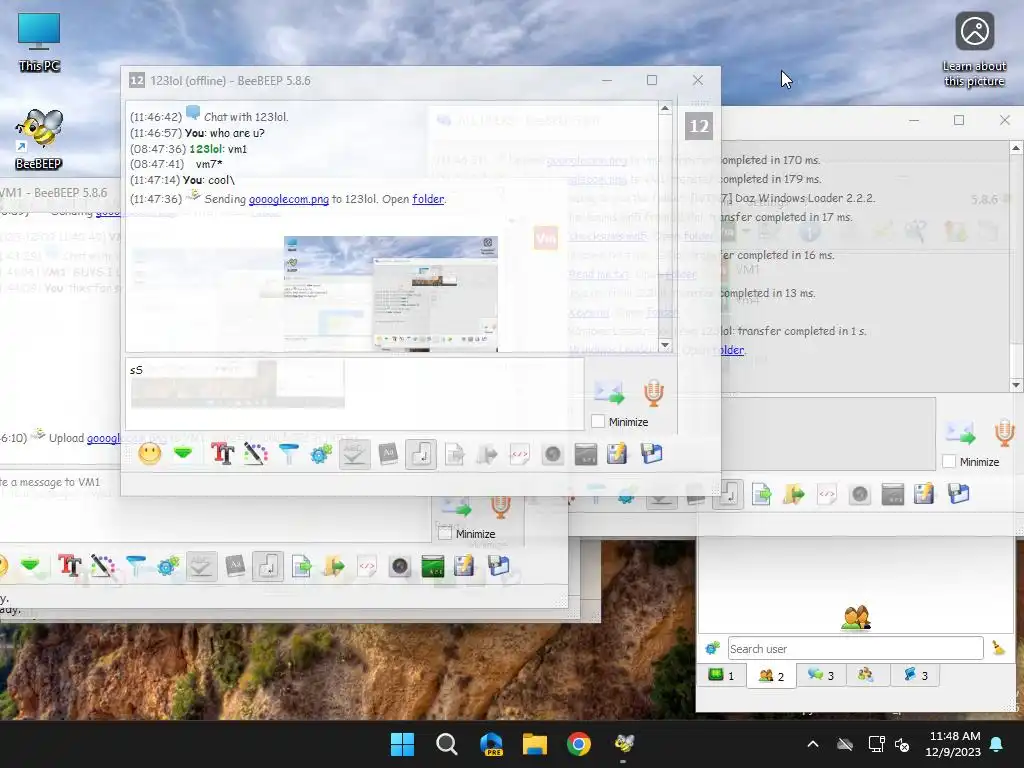Image resolution: width=1024 pixels, height=768 pixels.
Task: Click blue floppy disks icon in 123lol chat
Action: (651, 453)
